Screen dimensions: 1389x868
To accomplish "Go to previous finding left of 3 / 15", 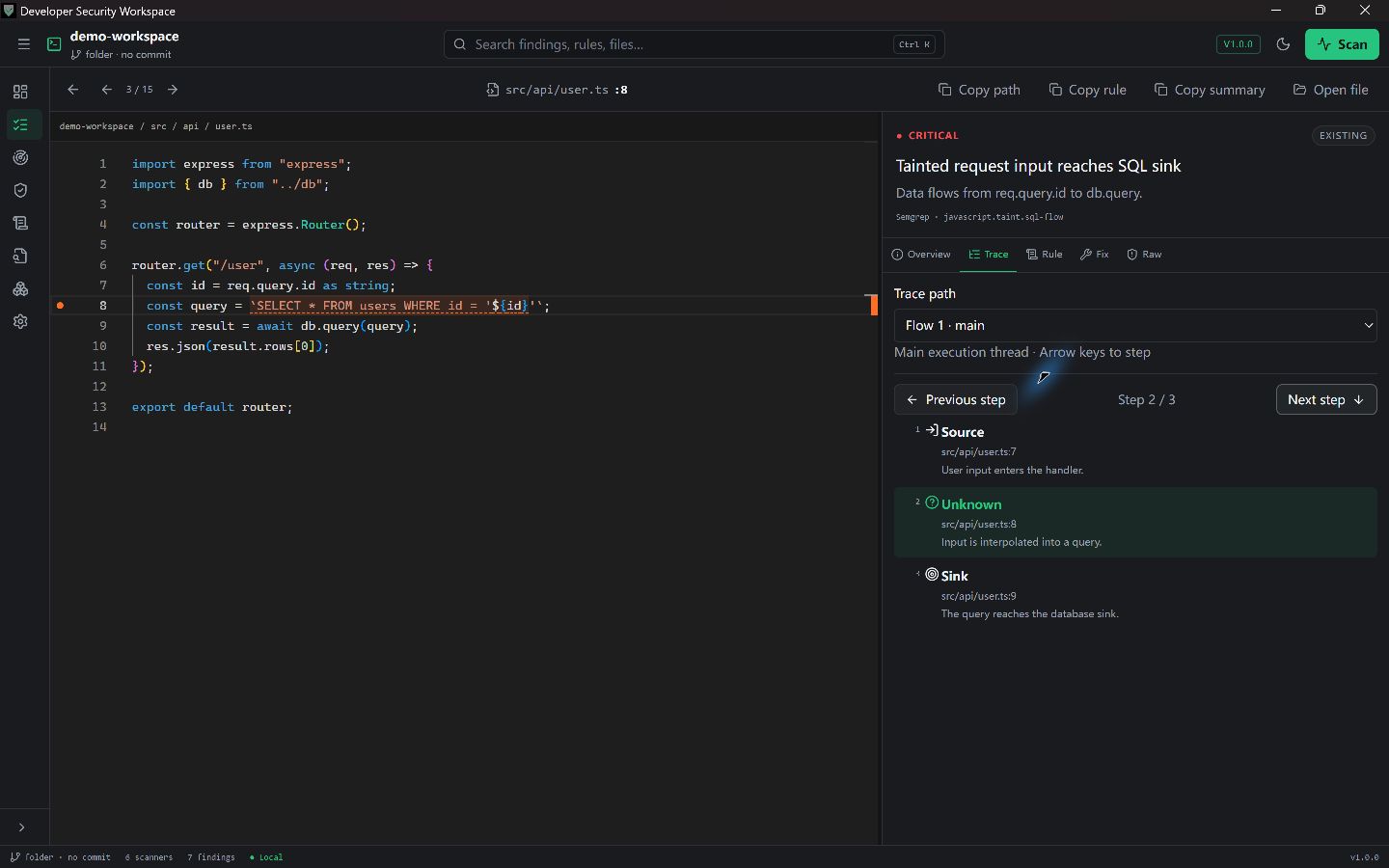I will pos(106,90).
